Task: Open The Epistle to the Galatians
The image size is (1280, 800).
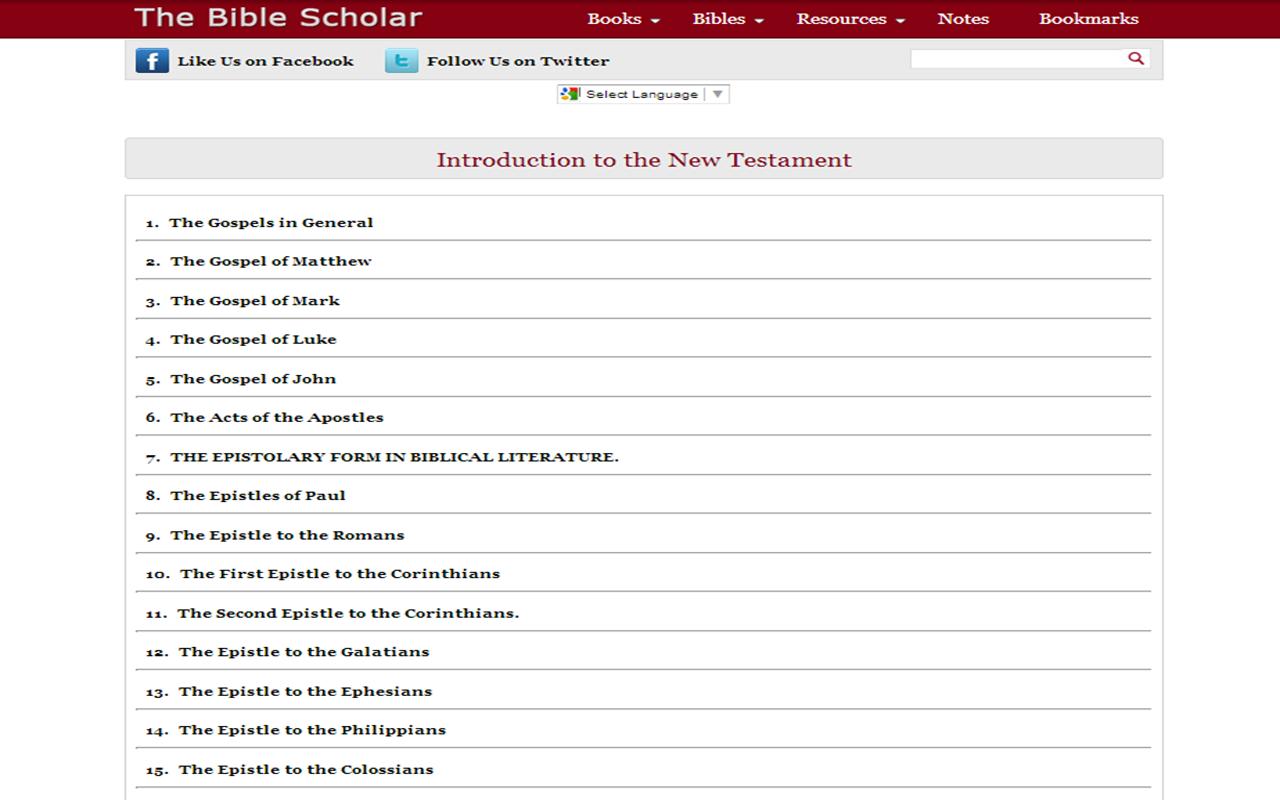Action: click(304, 652)
